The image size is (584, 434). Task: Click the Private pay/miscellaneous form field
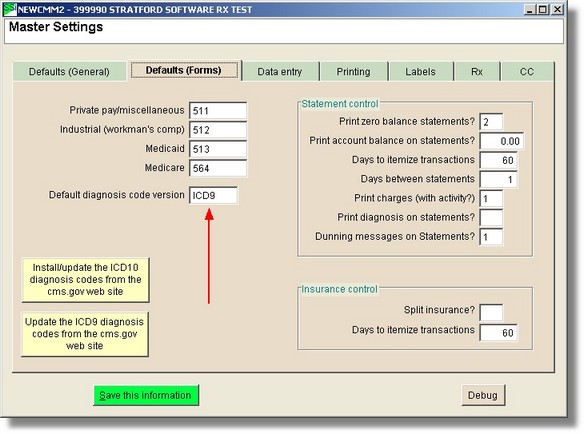[x=218, y=111]
